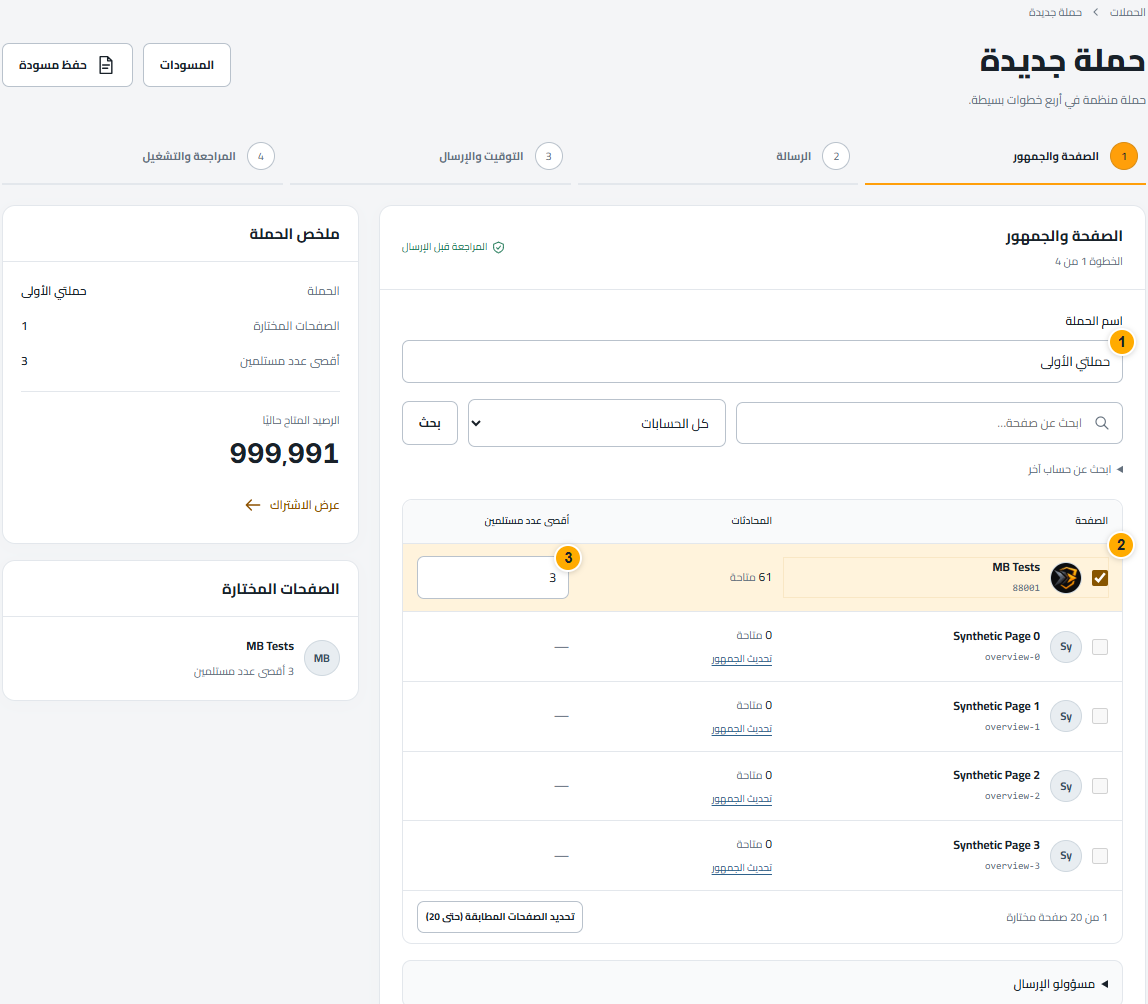Focus the max recipients field for MB Tests
Viewport: 1148px width, 1004px height.
493,578
